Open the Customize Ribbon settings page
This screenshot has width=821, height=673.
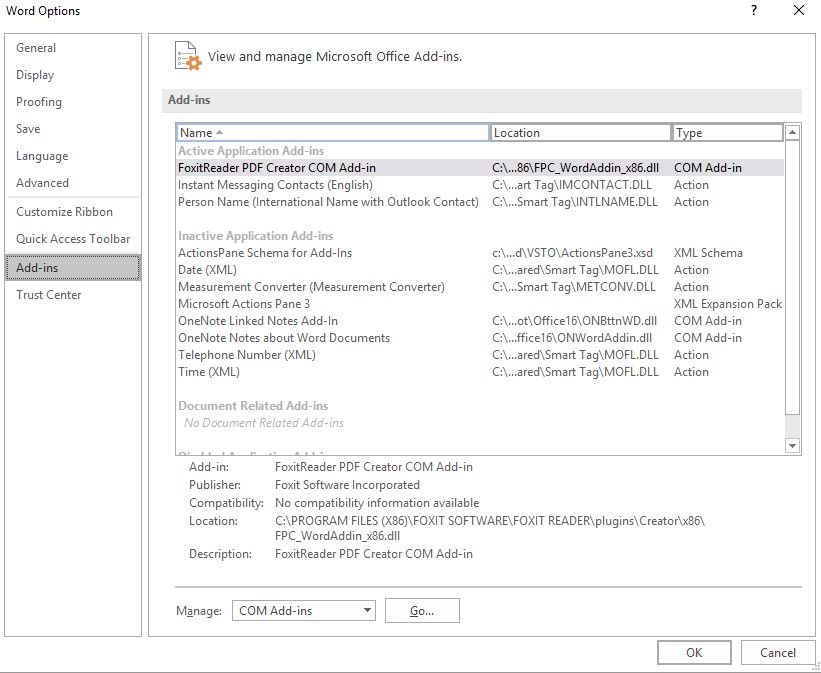(63, 211)
